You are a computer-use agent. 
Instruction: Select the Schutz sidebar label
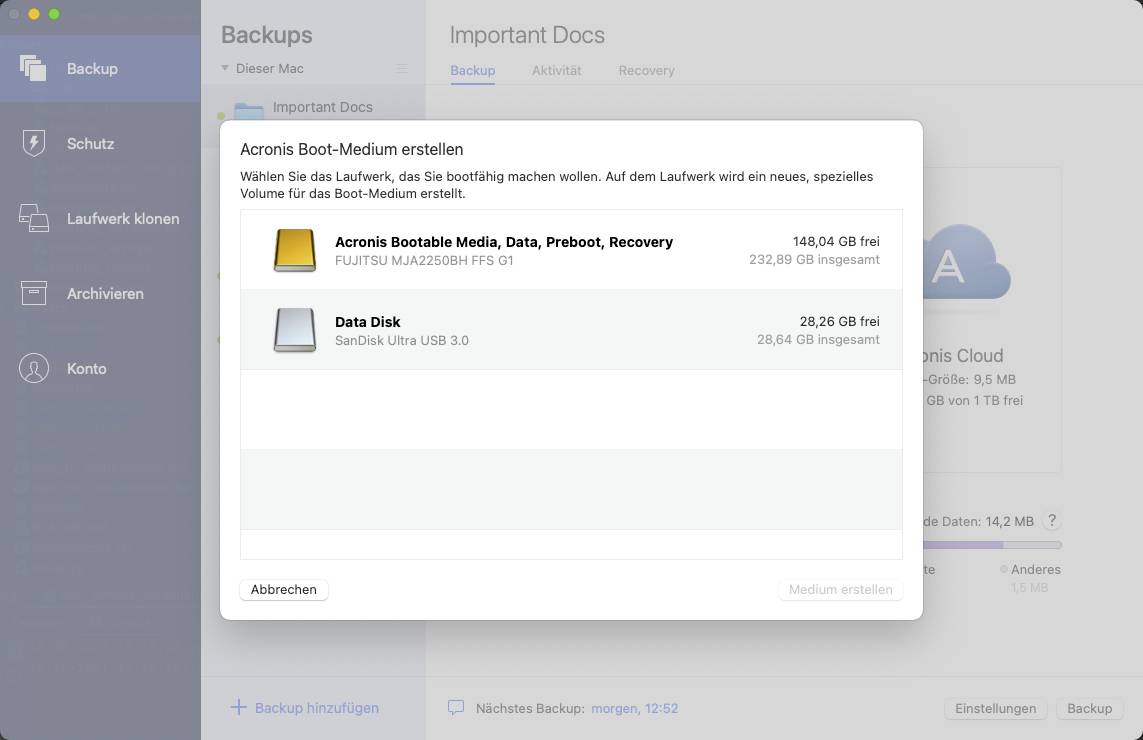pyautogui.click(x=90, y=144)
